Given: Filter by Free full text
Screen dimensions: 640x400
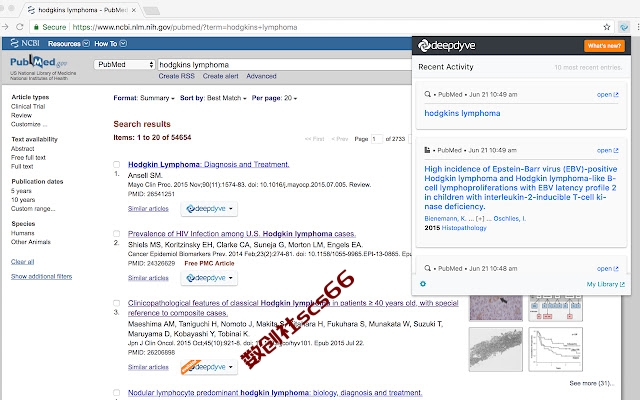Looking at the screenshot, I should point(28,158).
